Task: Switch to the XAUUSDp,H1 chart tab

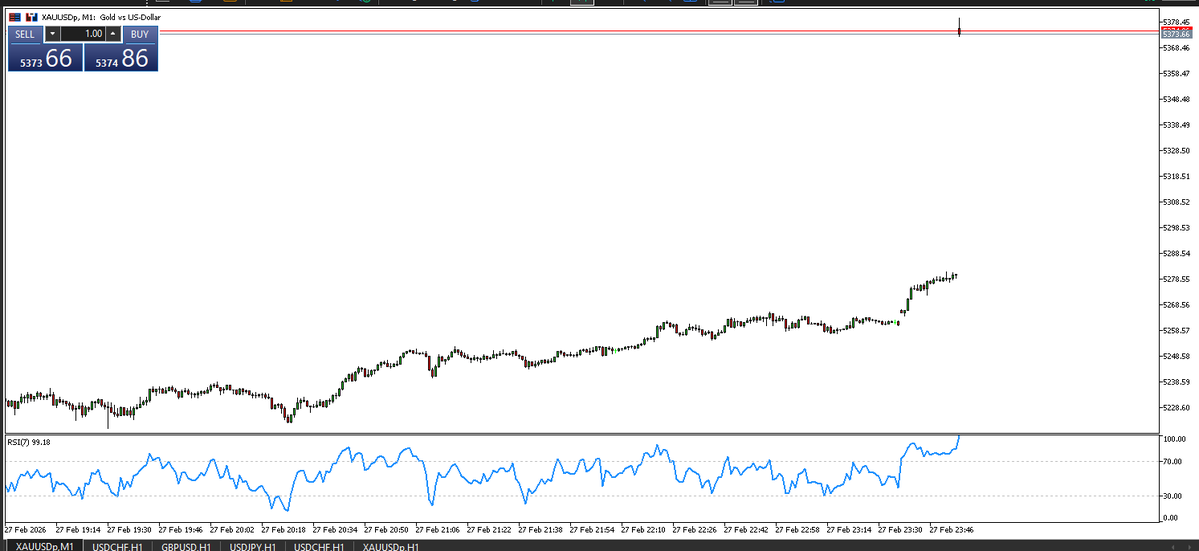Action: [390, 546]
